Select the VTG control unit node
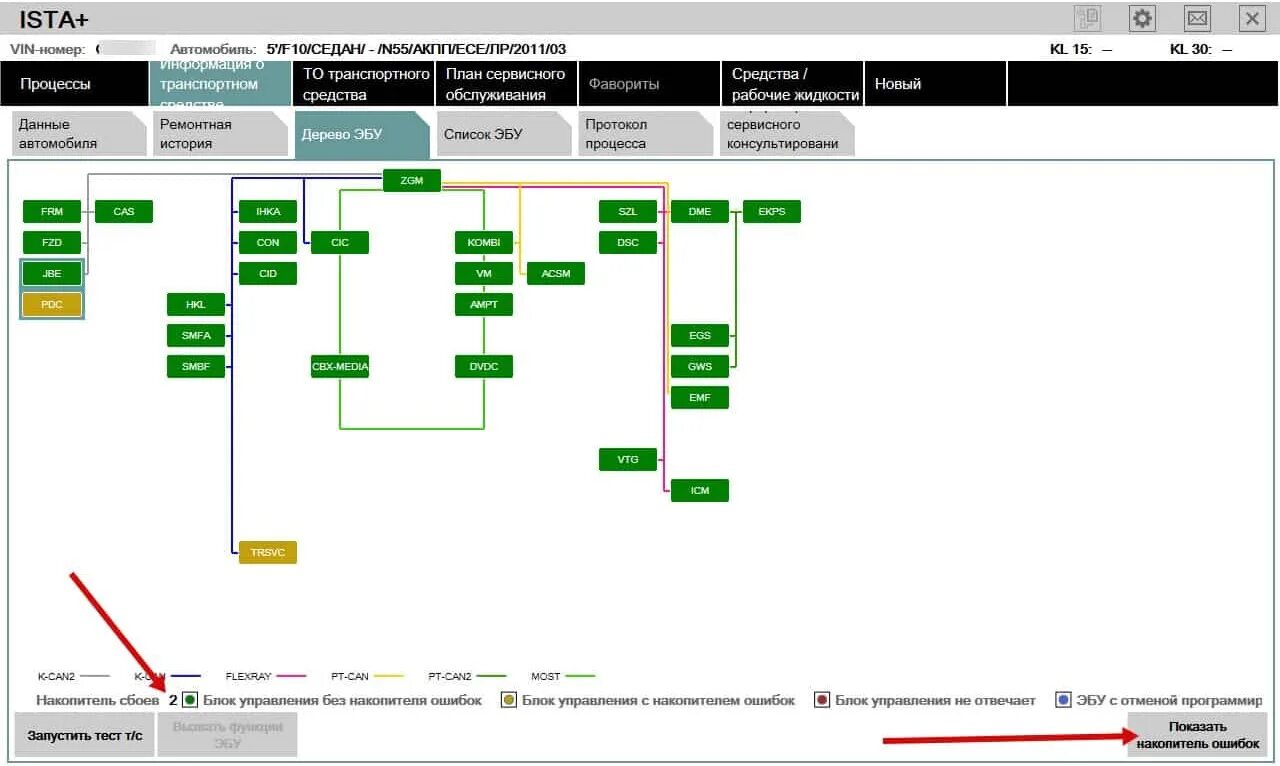 coord(628,460)
